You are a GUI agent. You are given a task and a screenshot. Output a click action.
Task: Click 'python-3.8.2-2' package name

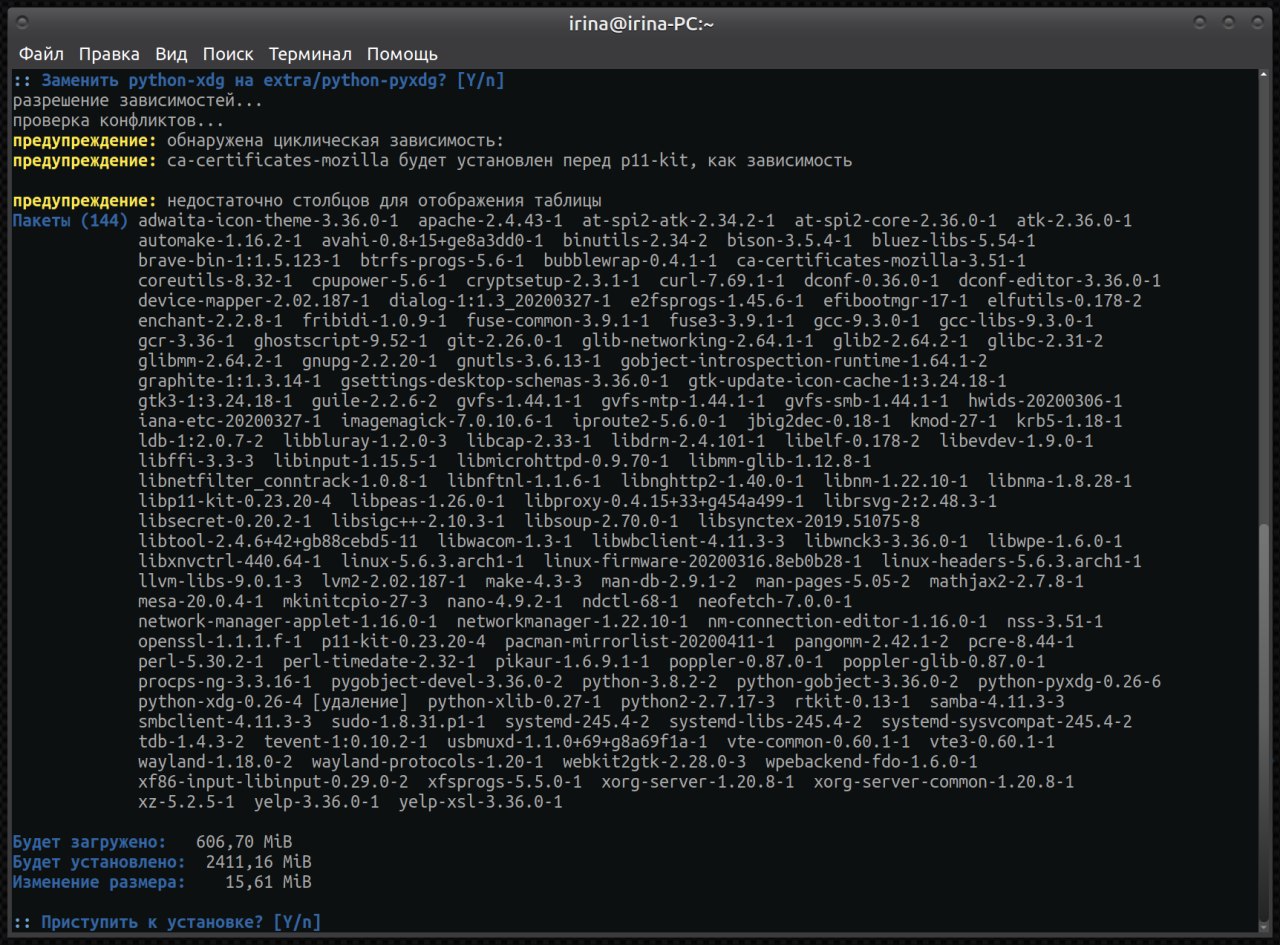[649, 680]
